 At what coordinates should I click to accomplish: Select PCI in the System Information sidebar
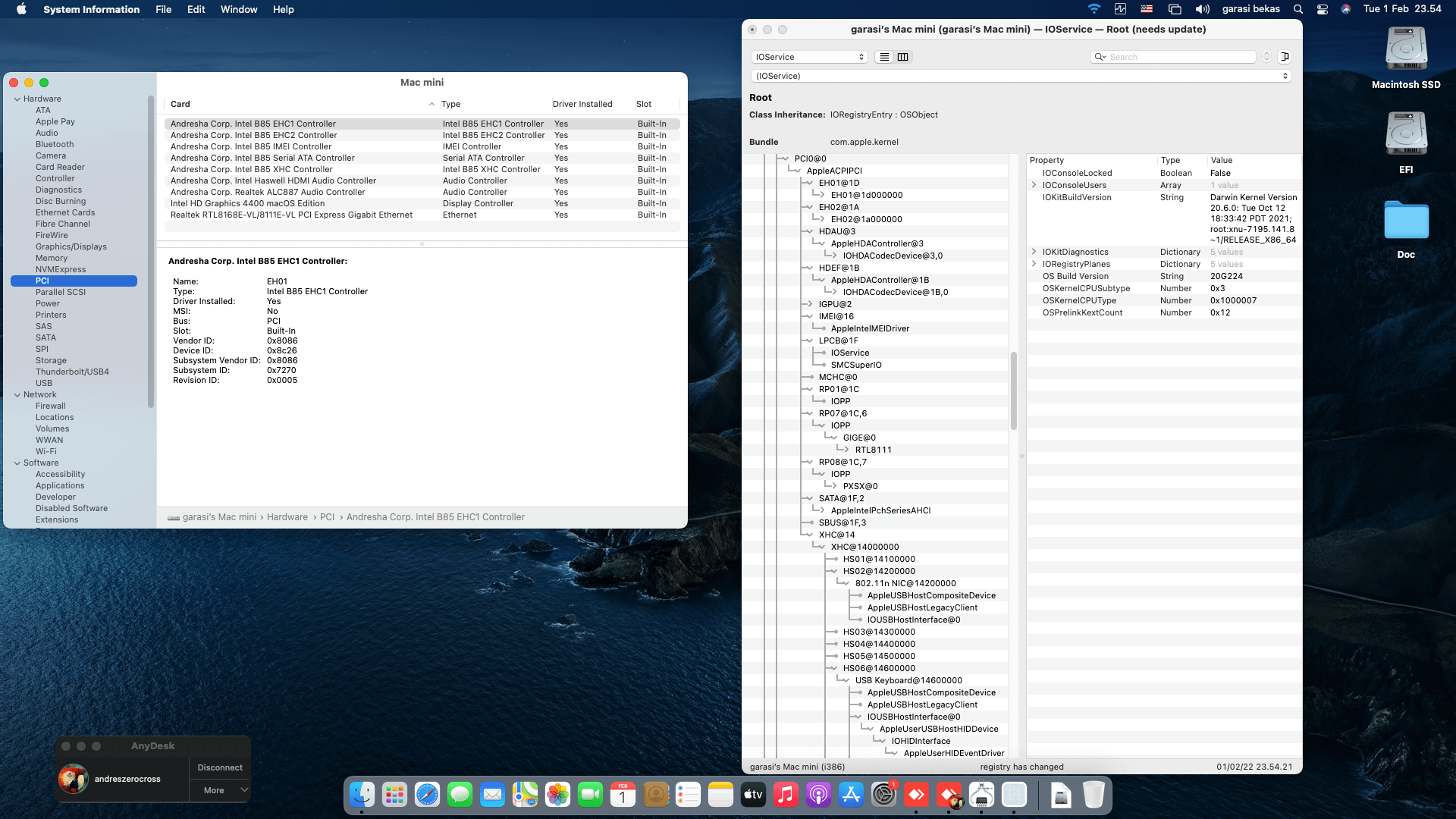coord(42,281)
